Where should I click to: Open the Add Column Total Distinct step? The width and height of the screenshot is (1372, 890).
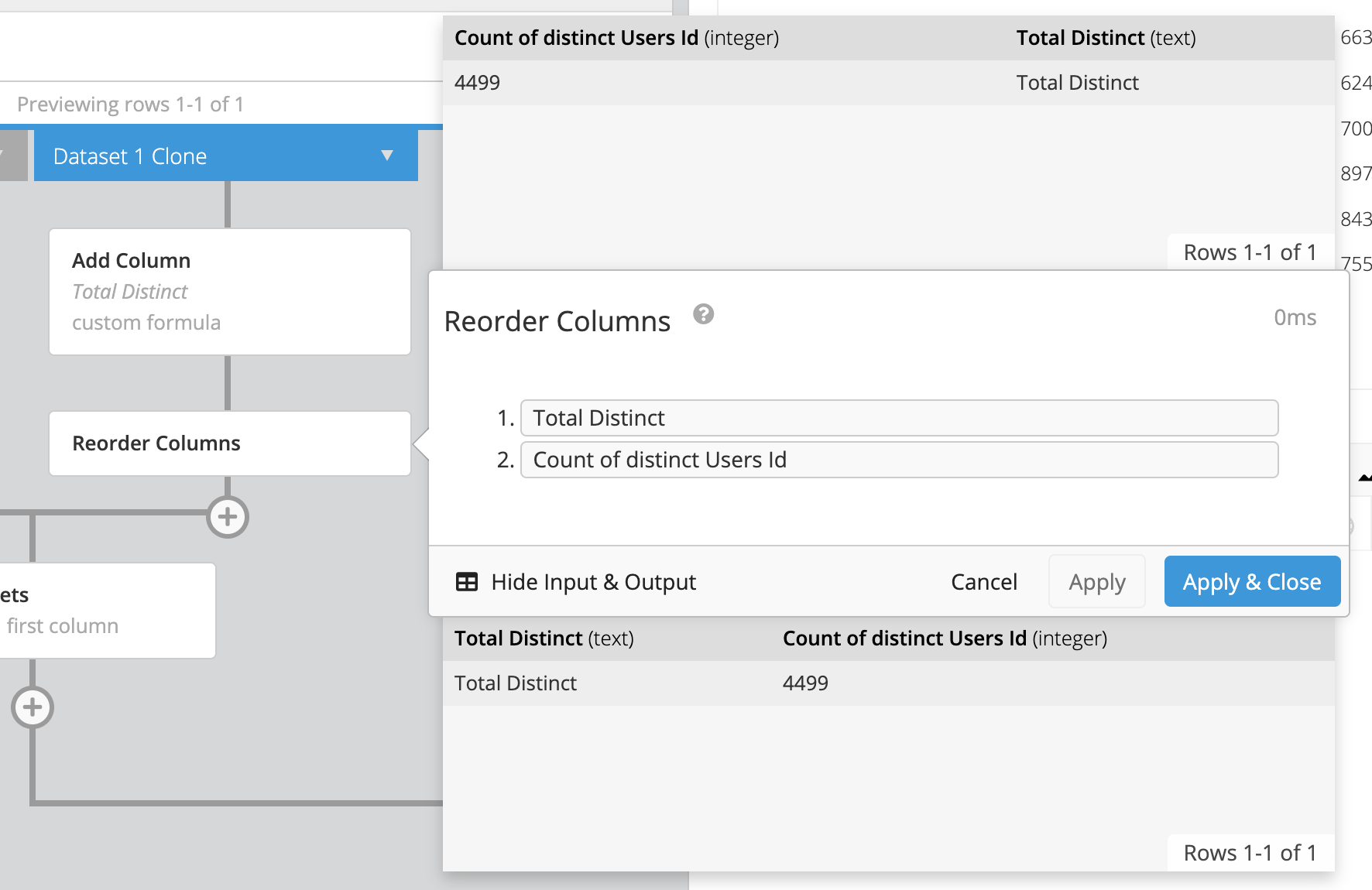click(230, 292)
